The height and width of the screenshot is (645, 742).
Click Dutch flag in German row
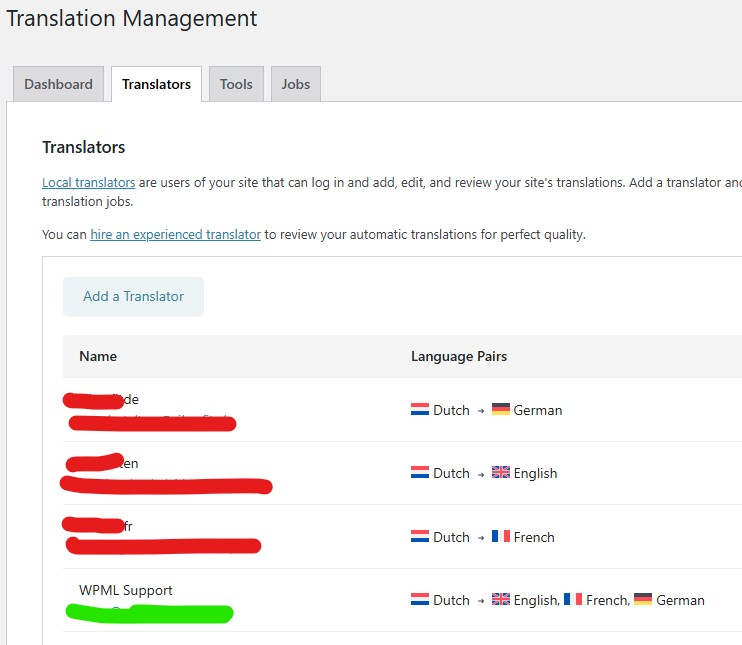pos(420,409)
